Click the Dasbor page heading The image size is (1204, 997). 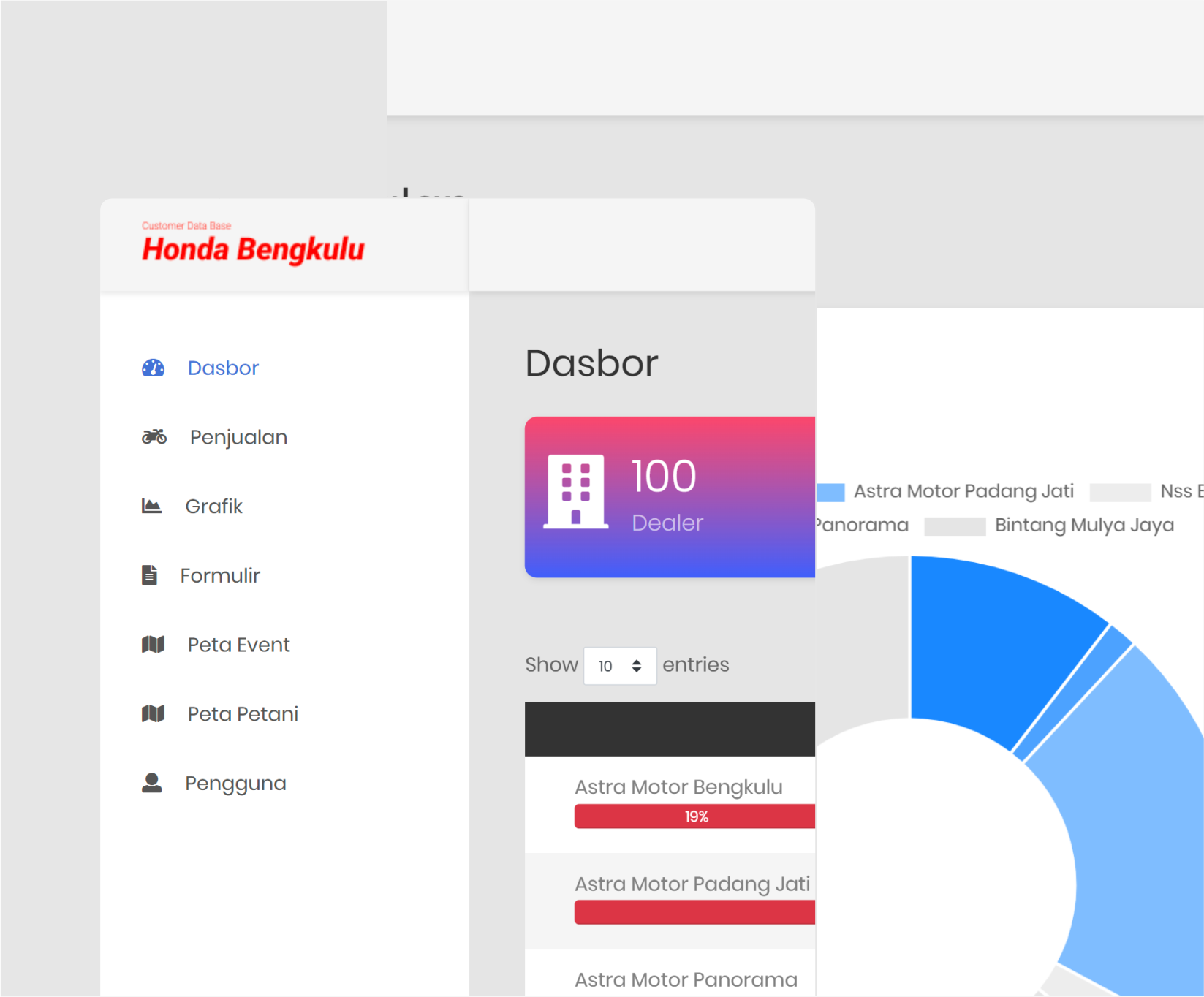pyautogui.click(x=591, y=363)
